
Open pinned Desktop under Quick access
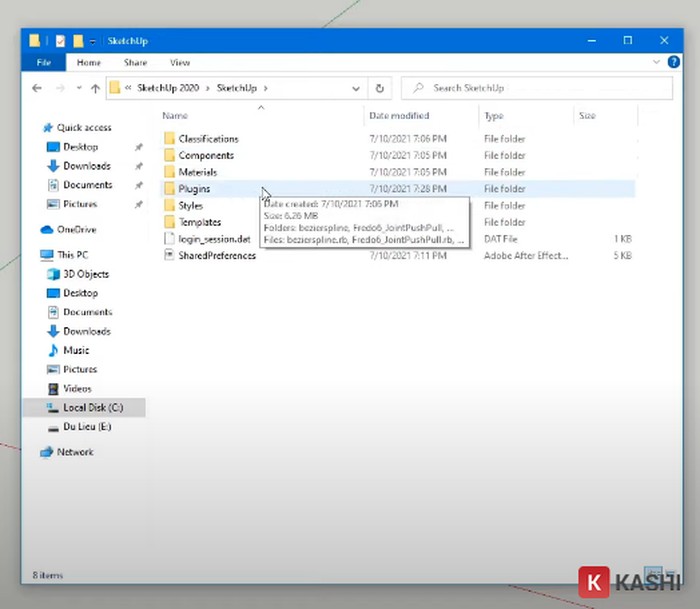(x=80, y=147)
